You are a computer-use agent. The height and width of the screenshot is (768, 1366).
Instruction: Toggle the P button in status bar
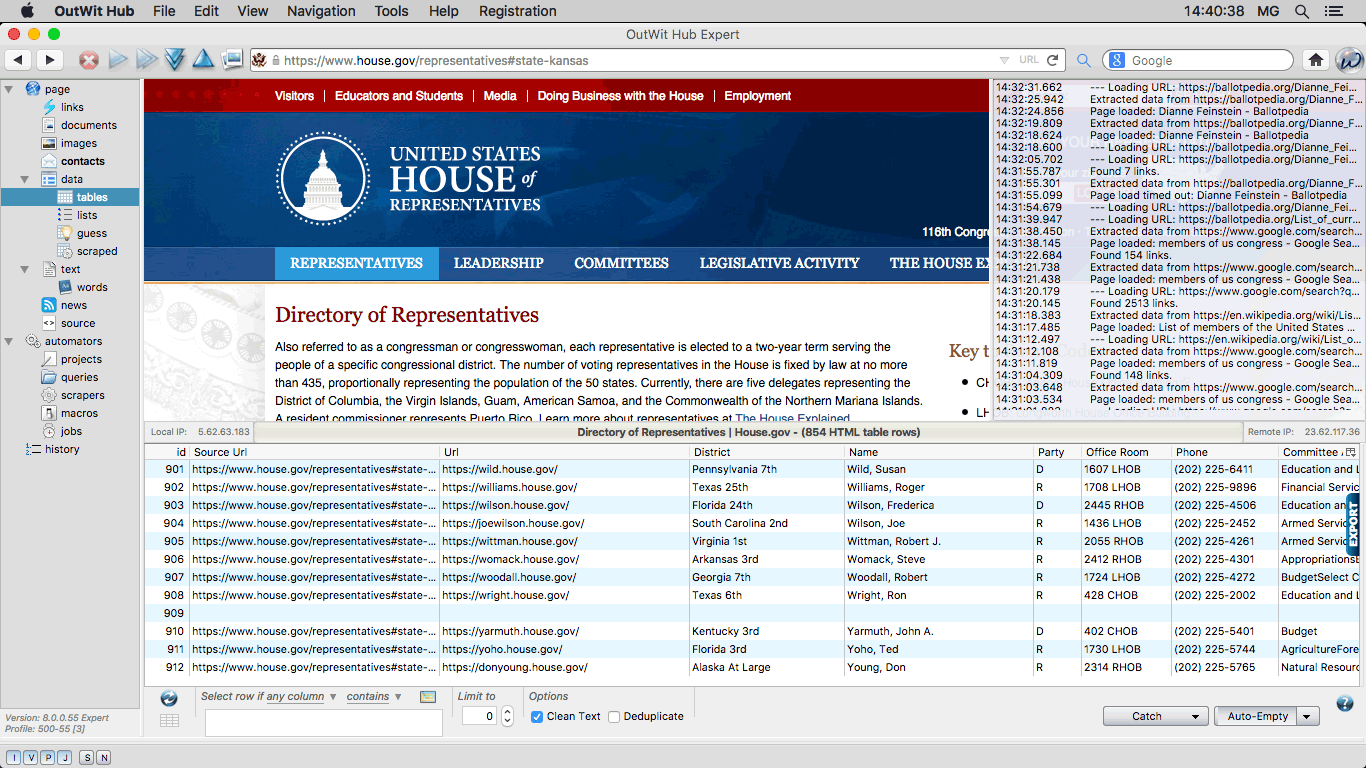(48, 757)
